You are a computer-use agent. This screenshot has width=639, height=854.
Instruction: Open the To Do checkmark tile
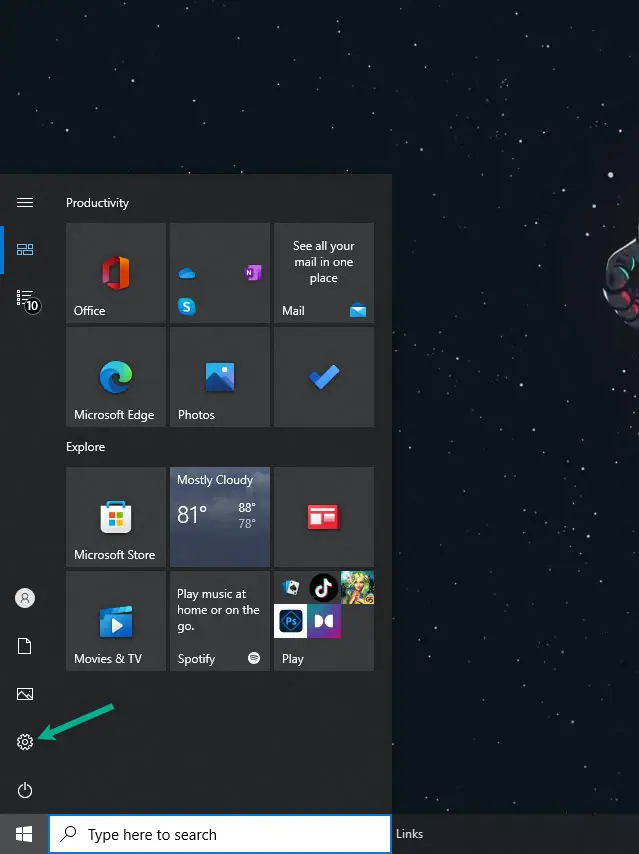(x=324, y=377)
